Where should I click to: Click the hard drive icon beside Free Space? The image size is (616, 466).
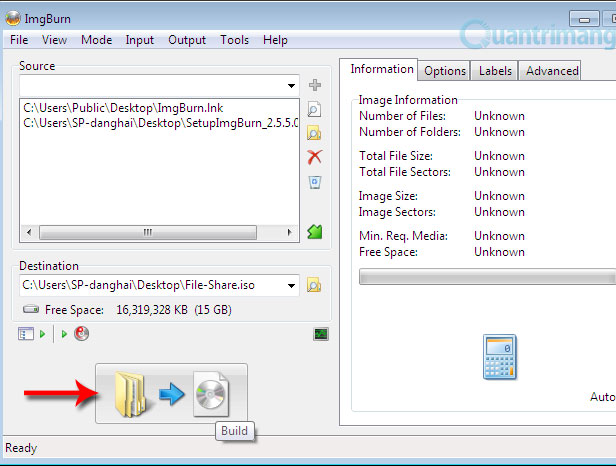31,309
